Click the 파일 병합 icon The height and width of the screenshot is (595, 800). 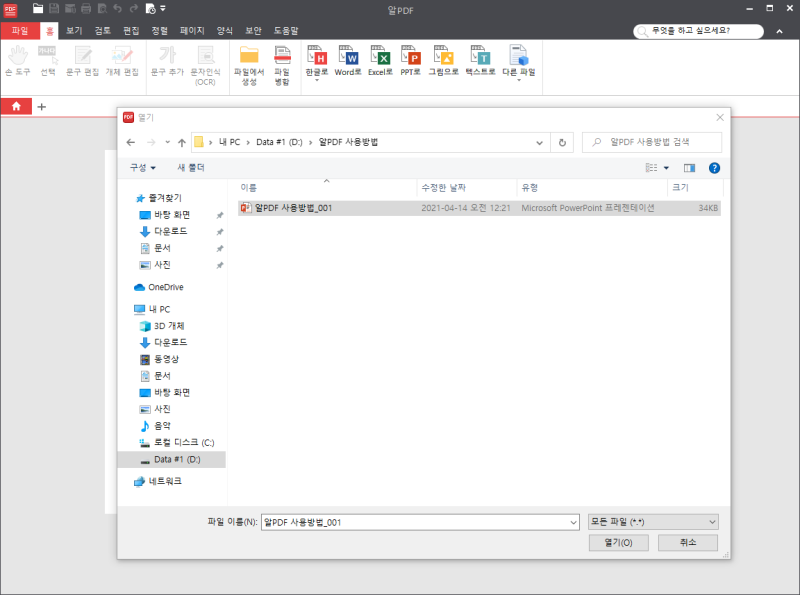pyautogui.click(x=281, y=62)
